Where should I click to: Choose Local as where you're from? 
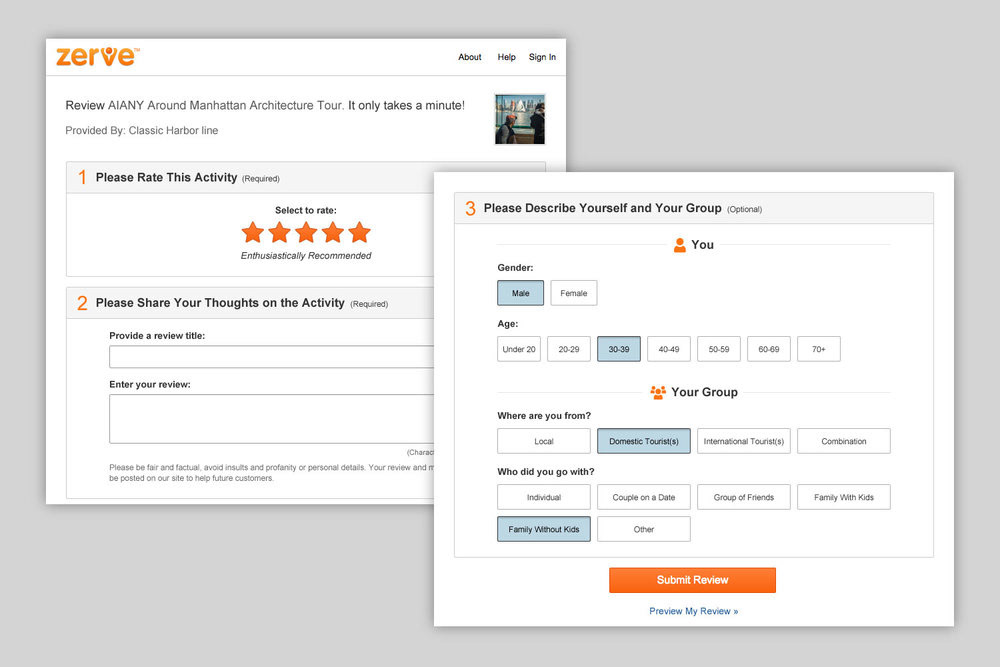pyautogui.click(x=544, y=441)
